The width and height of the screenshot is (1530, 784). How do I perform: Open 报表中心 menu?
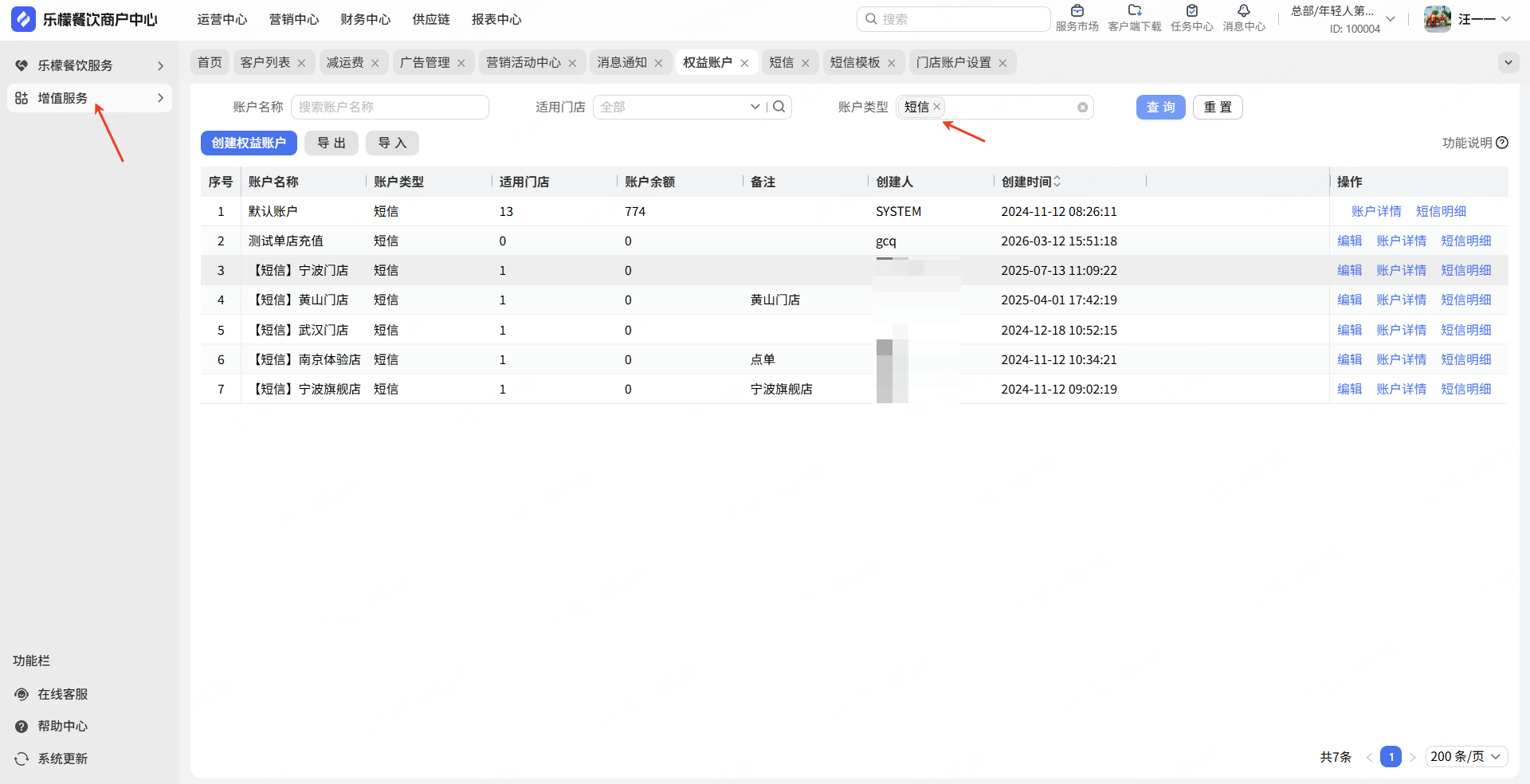(x=496, y=19)
